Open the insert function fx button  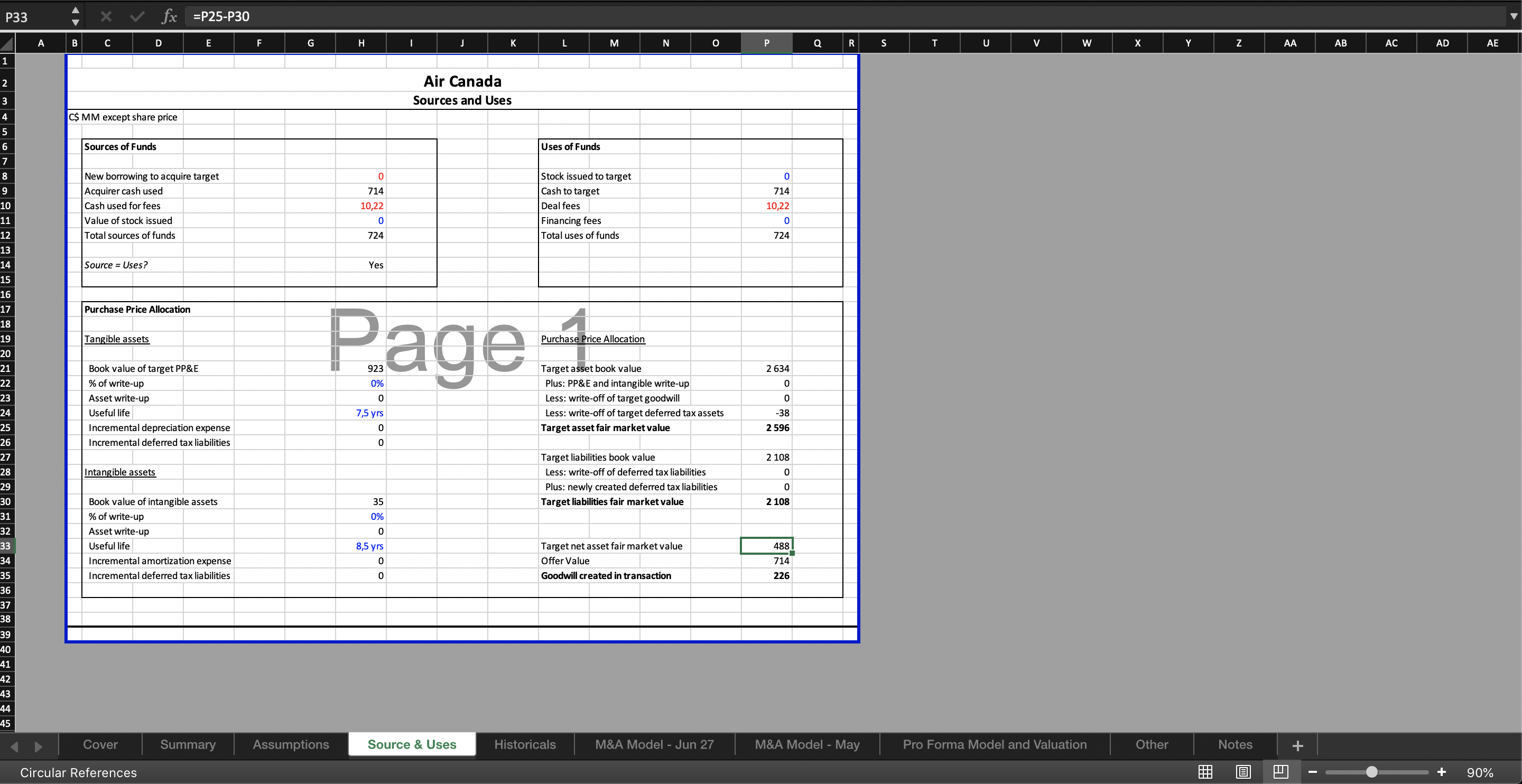click(x=169, y=16)
